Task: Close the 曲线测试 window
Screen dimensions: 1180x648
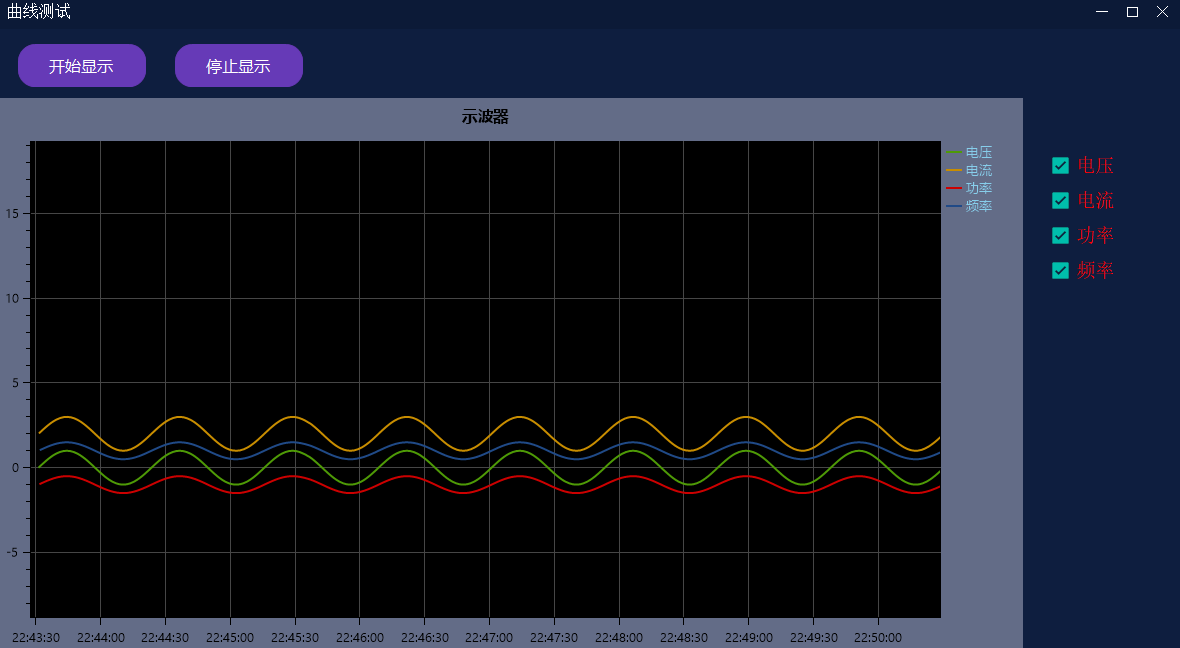Action: 1162,12
